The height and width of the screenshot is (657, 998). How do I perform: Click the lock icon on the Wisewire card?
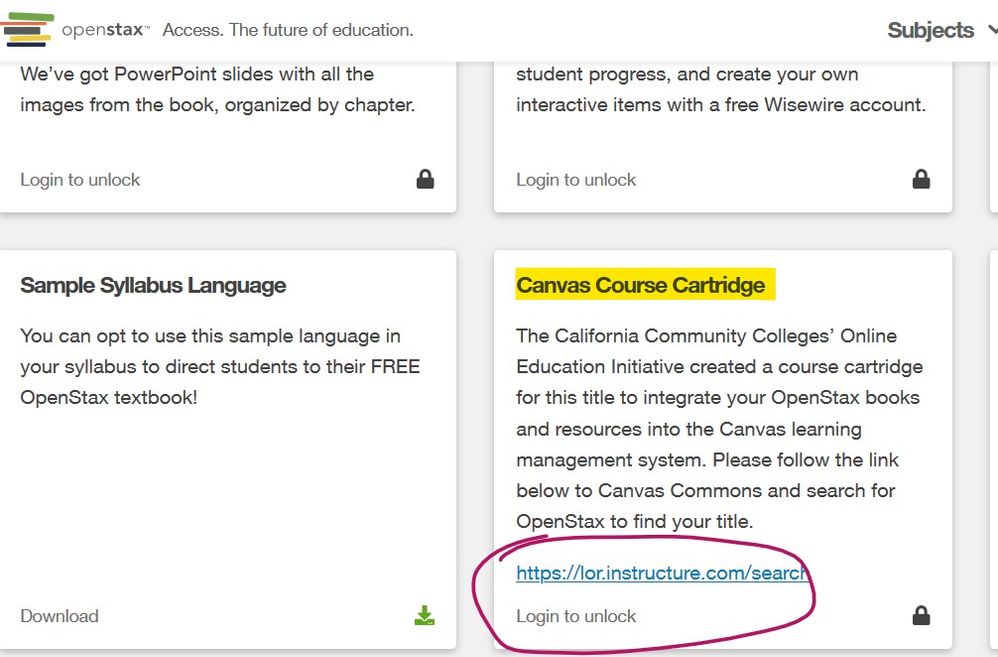pyautogui.click(x=921, y=179)
